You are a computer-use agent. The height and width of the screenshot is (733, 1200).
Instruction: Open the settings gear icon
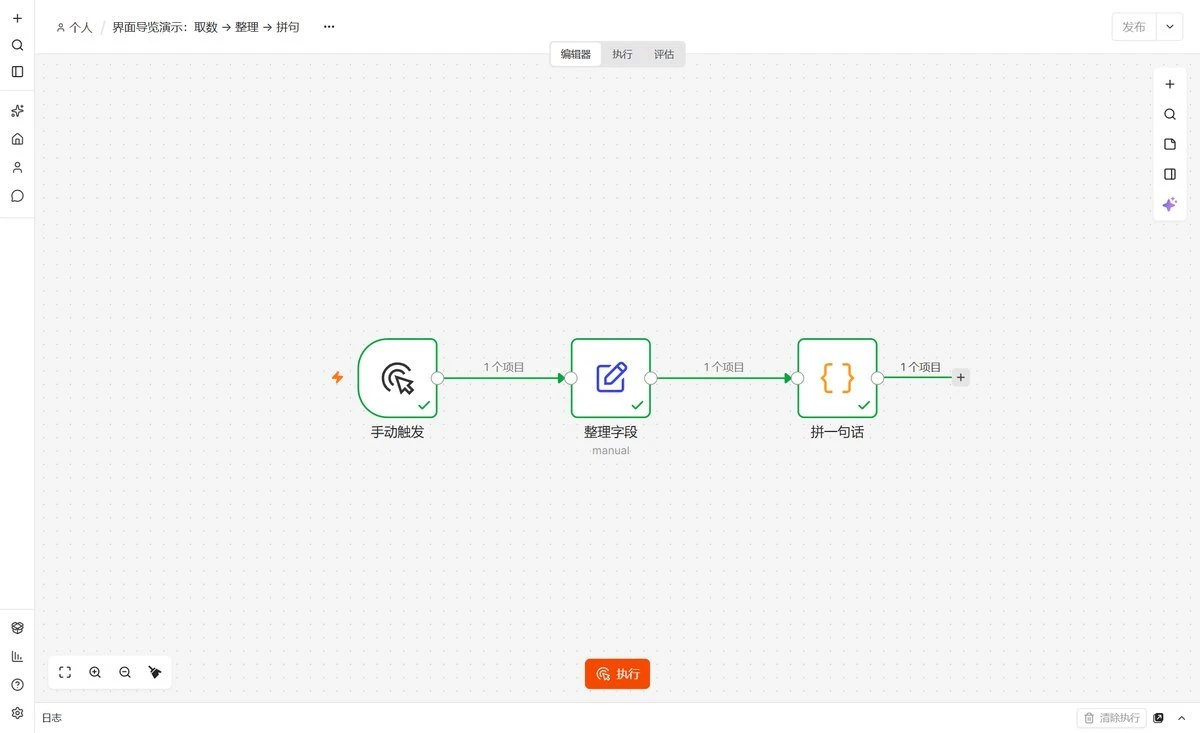(17, 713)
